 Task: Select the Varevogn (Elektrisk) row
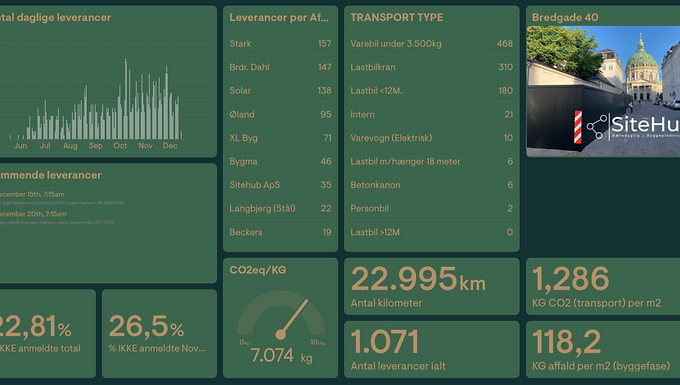432,137
